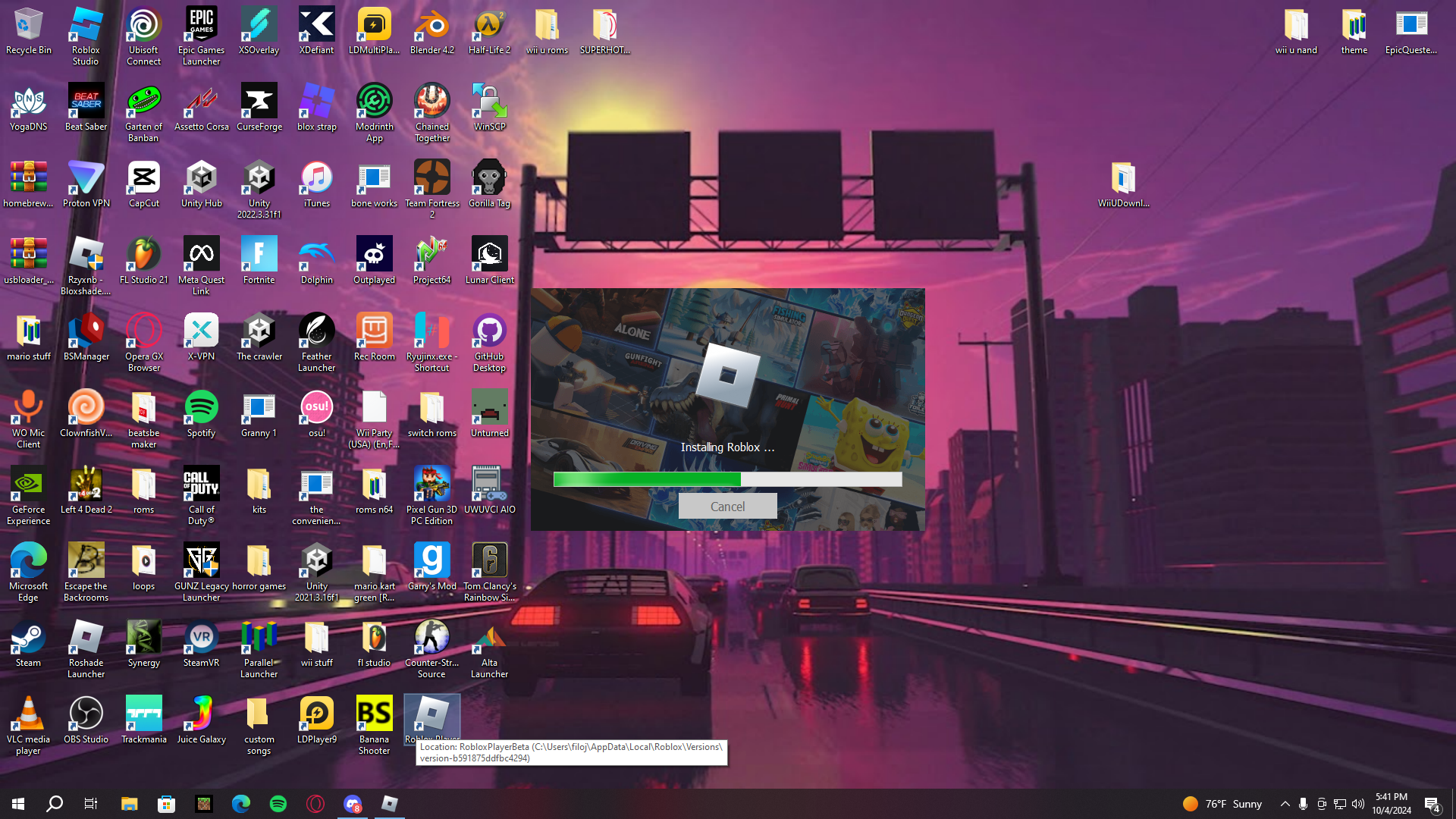Open taskbar Search
This screenshot has height=819, width=1456.
click(x=55, y=804)
